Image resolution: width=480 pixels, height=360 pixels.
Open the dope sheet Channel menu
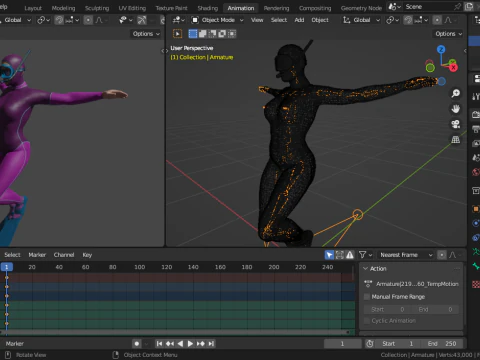coord(64,255)
